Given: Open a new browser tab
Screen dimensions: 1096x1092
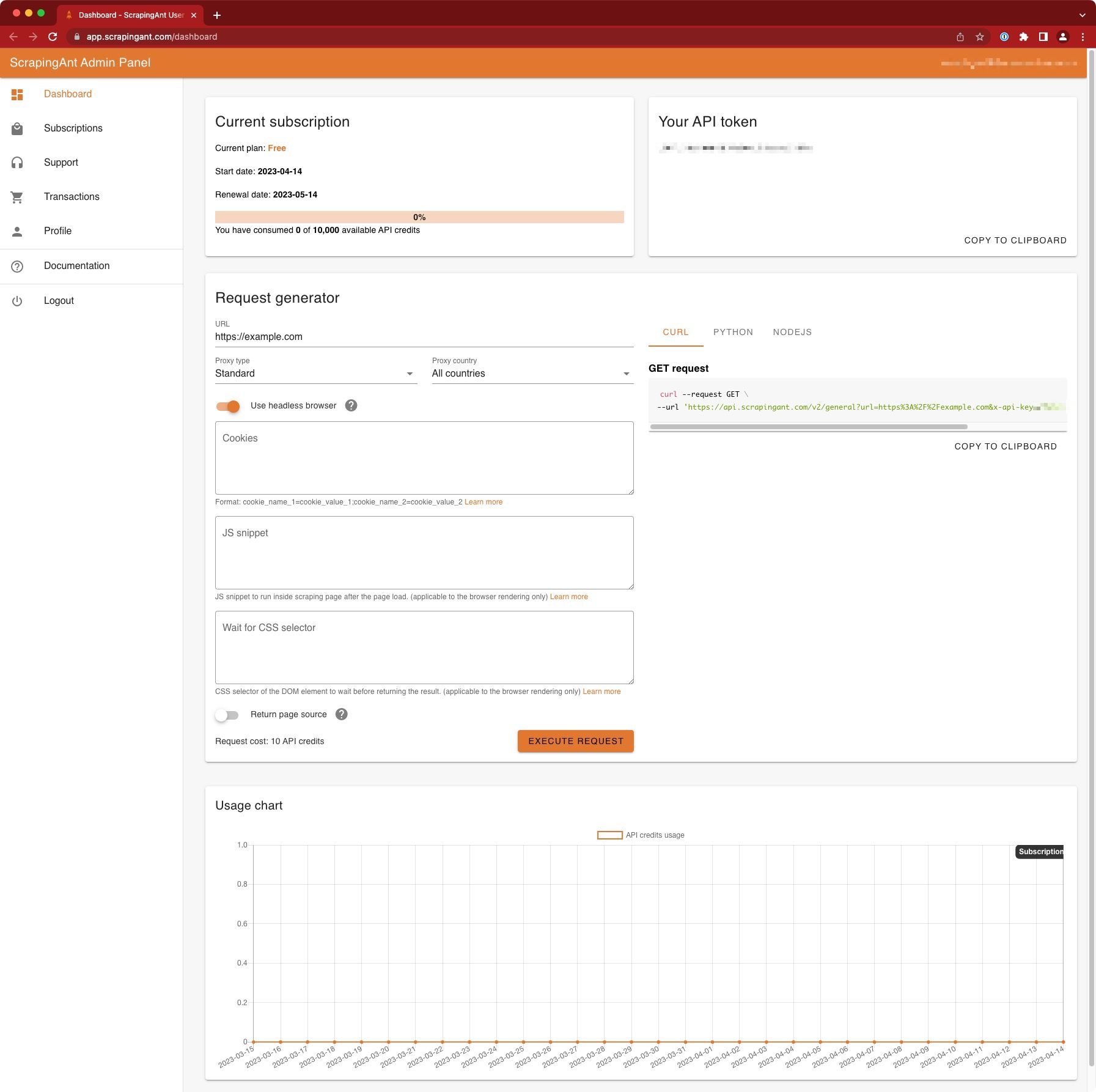Looking at the screenshot, I should coord(216,15).
